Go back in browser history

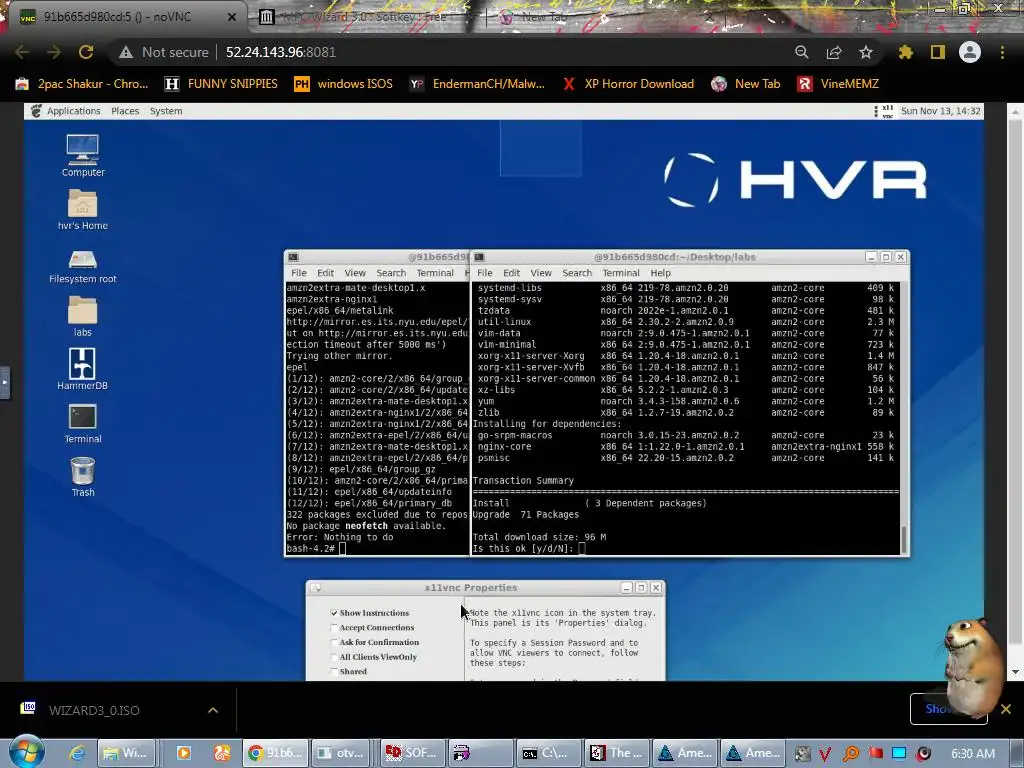22,52
